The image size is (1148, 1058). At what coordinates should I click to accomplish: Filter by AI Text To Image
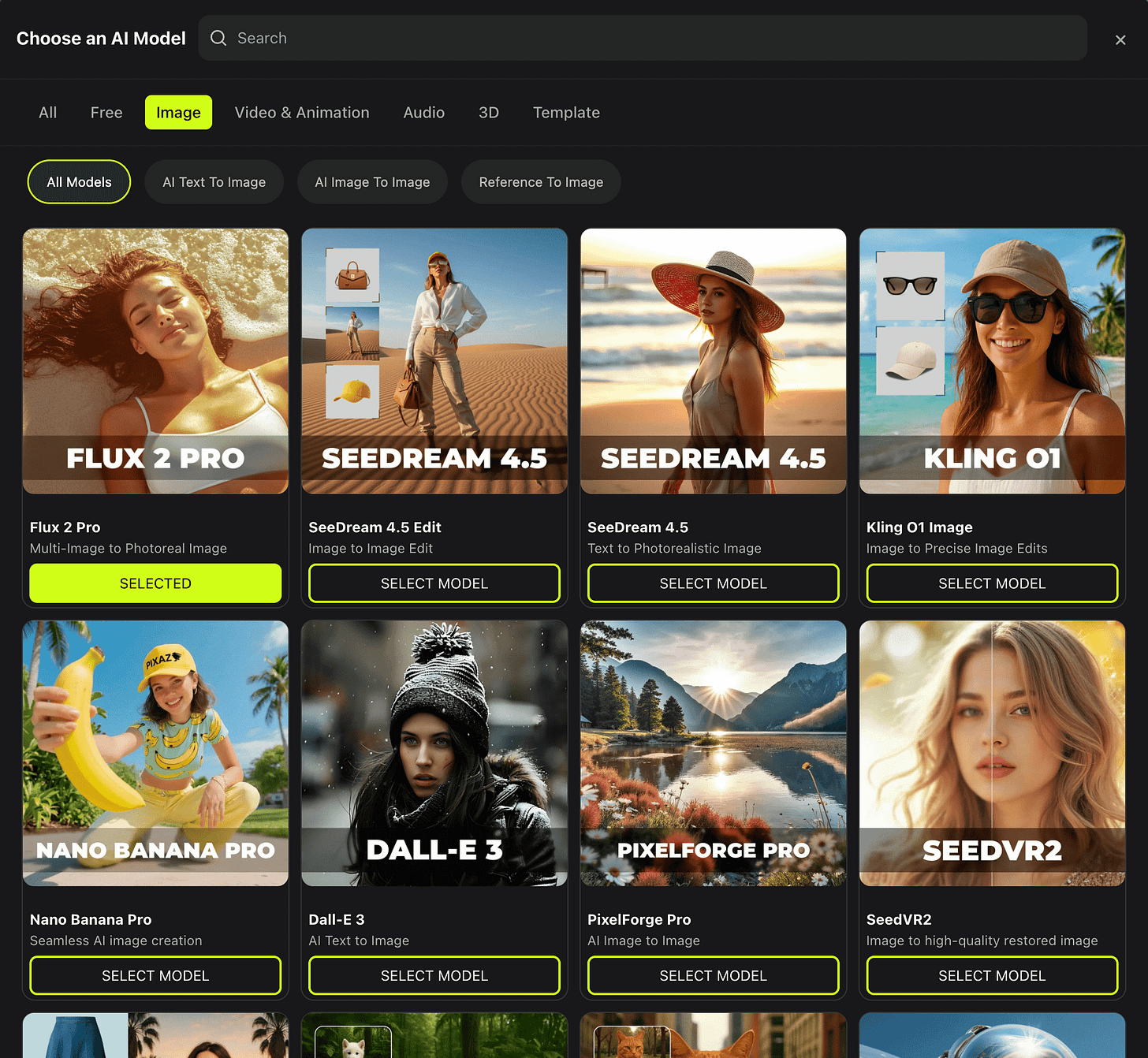(214, 182)
